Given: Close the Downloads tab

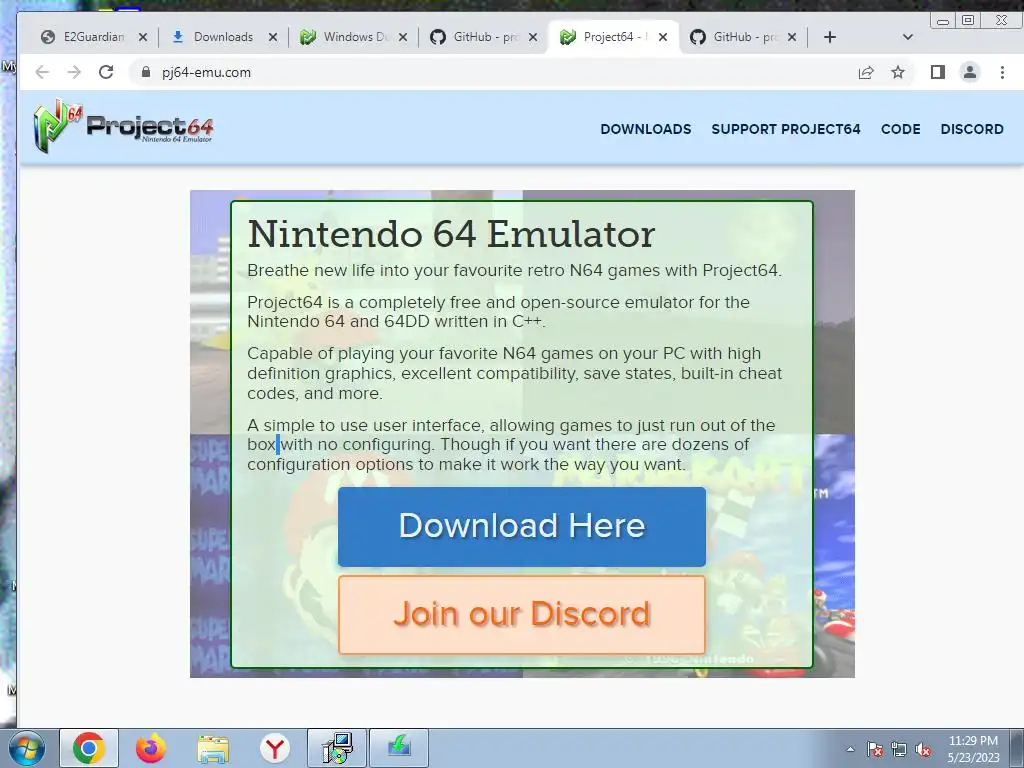Looking at the screenshot, I should [273, 37].
